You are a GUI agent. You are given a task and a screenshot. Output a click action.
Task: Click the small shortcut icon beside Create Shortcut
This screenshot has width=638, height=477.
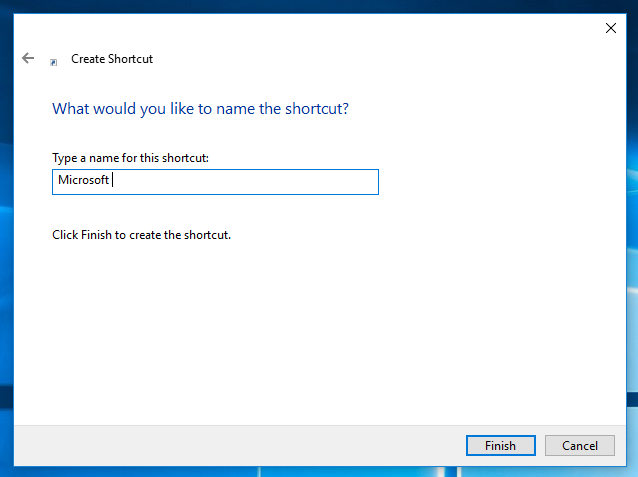point(53,62)
